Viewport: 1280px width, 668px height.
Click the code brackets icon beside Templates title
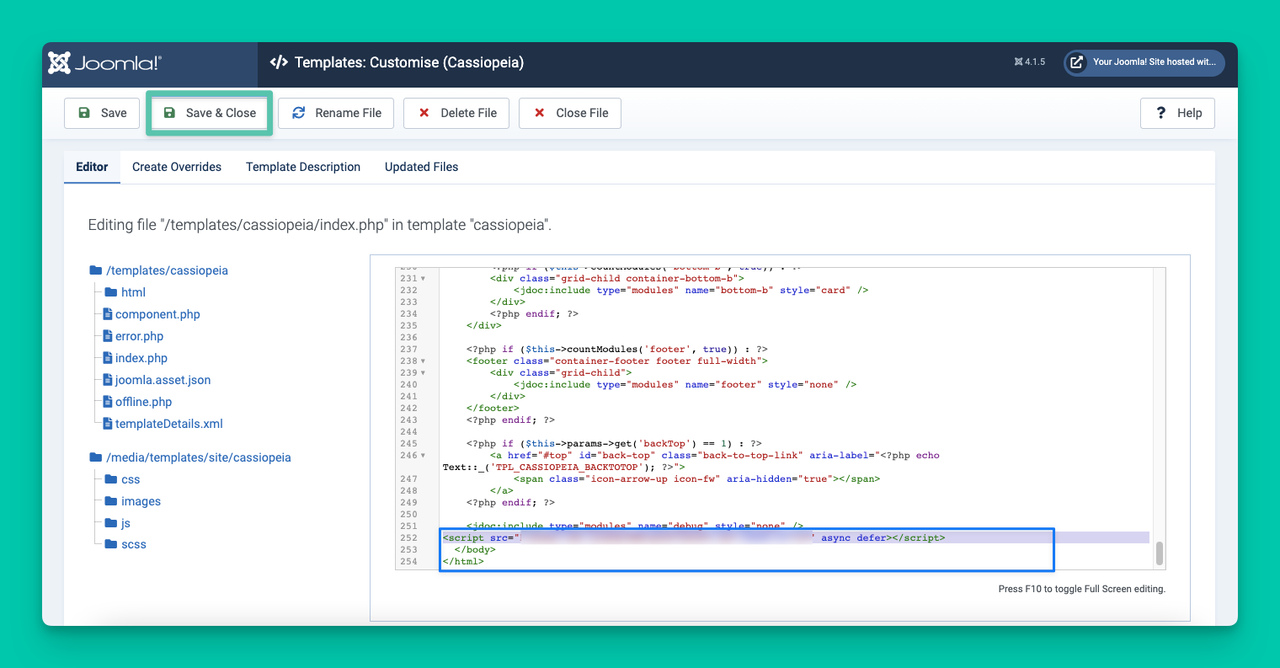tap(279, 62)
